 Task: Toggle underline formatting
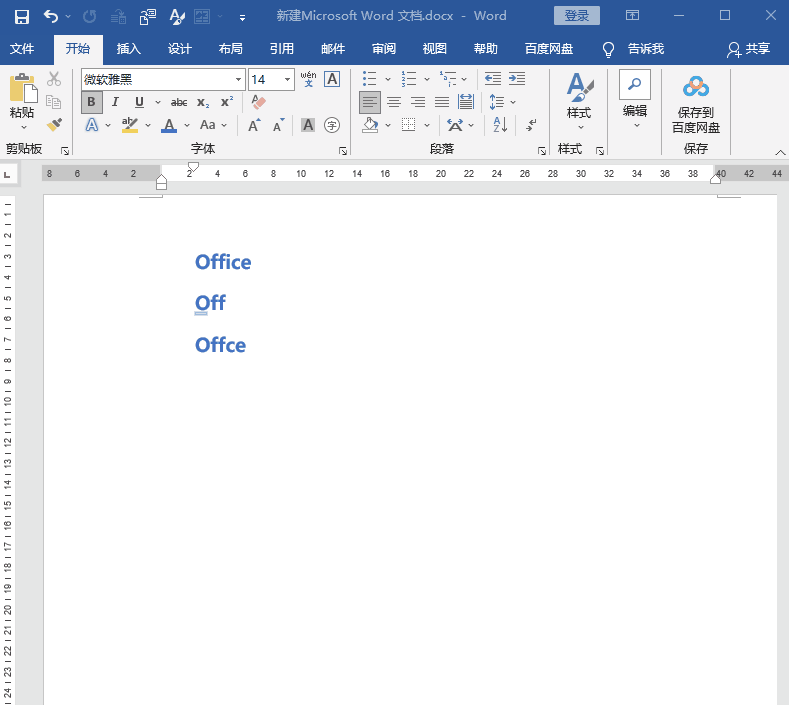pos(139,102)
